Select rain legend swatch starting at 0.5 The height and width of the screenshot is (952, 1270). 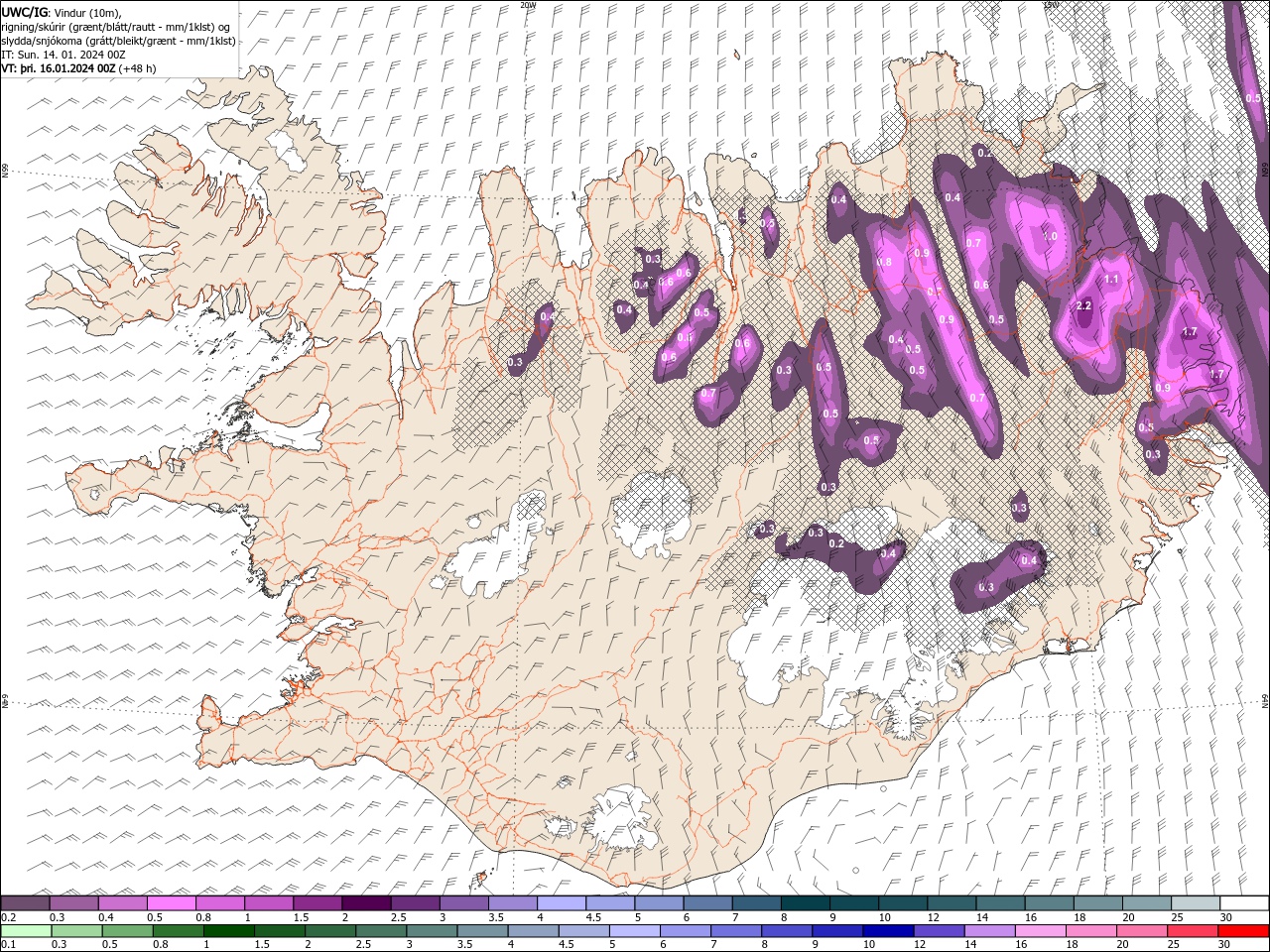[128, 931]
